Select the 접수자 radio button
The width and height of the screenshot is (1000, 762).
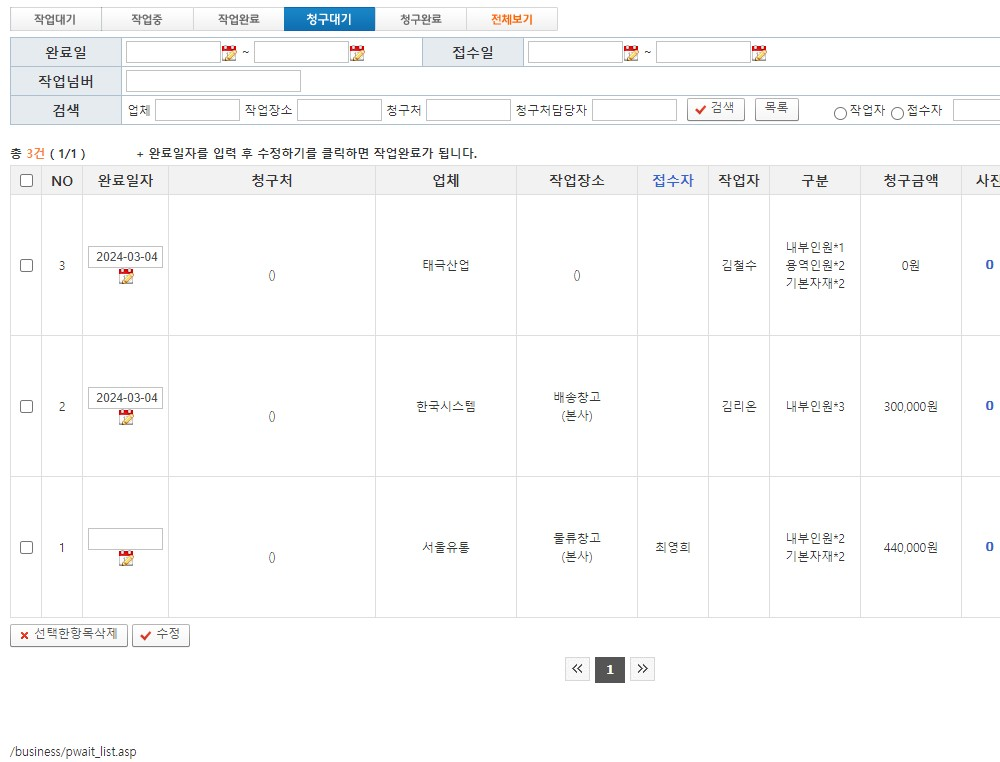click(897, 113)
